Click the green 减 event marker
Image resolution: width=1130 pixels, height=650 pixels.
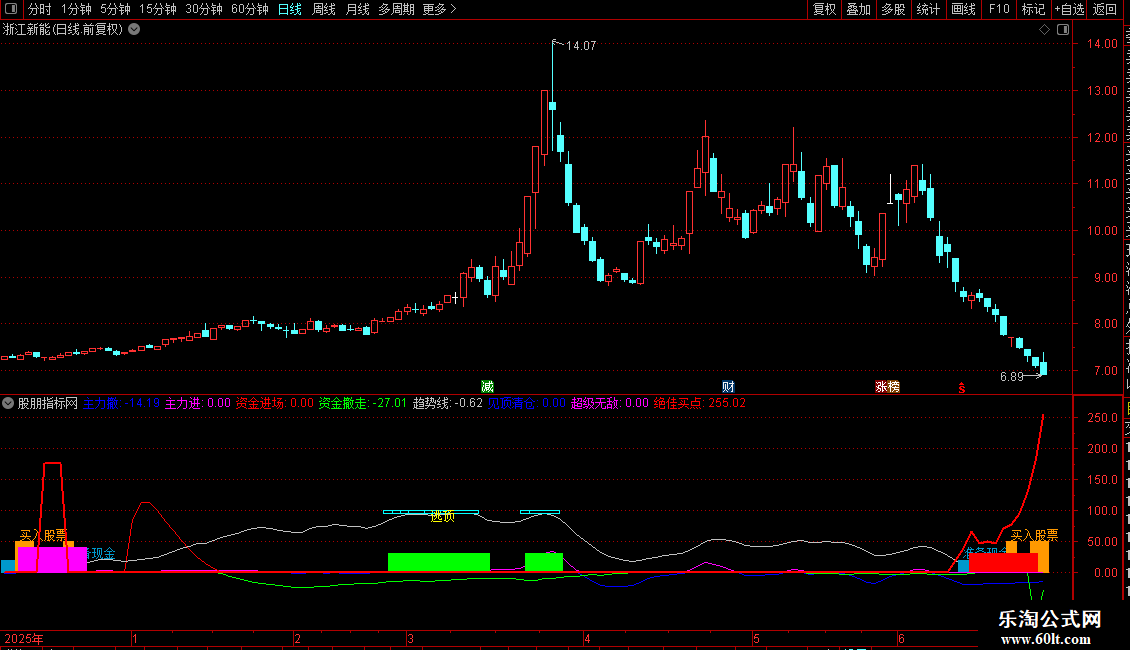coord(487,387)
